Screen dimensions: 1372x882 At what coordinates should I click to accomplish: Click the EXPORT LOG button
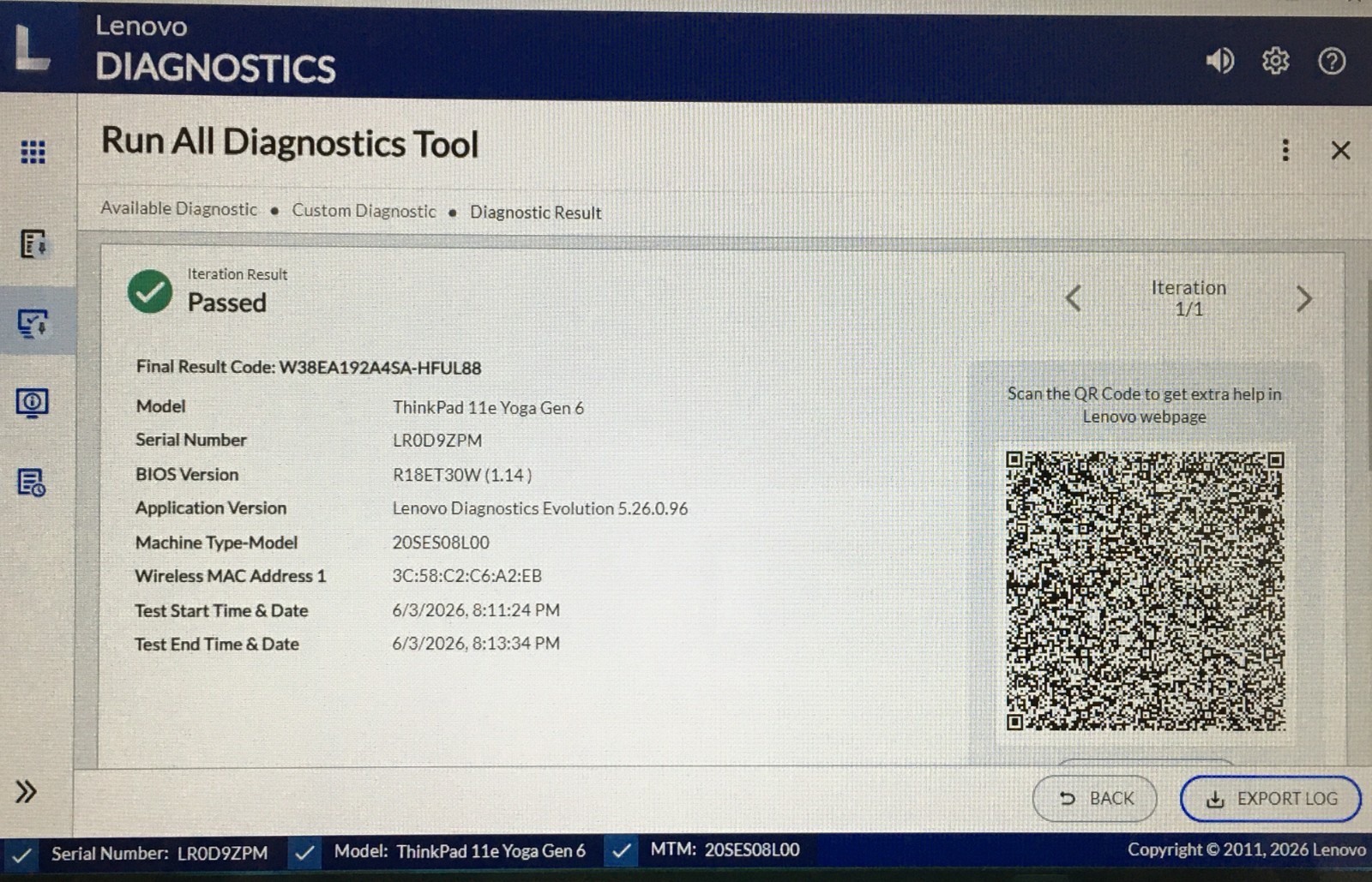tap(1270, 798)
